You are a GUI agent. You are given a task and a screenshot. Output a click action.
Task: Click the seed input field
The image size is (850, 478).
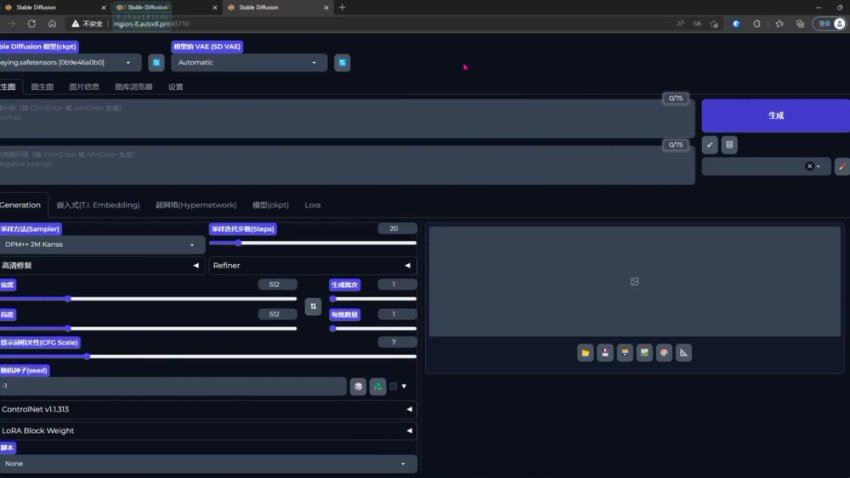(x=173, y=386)
